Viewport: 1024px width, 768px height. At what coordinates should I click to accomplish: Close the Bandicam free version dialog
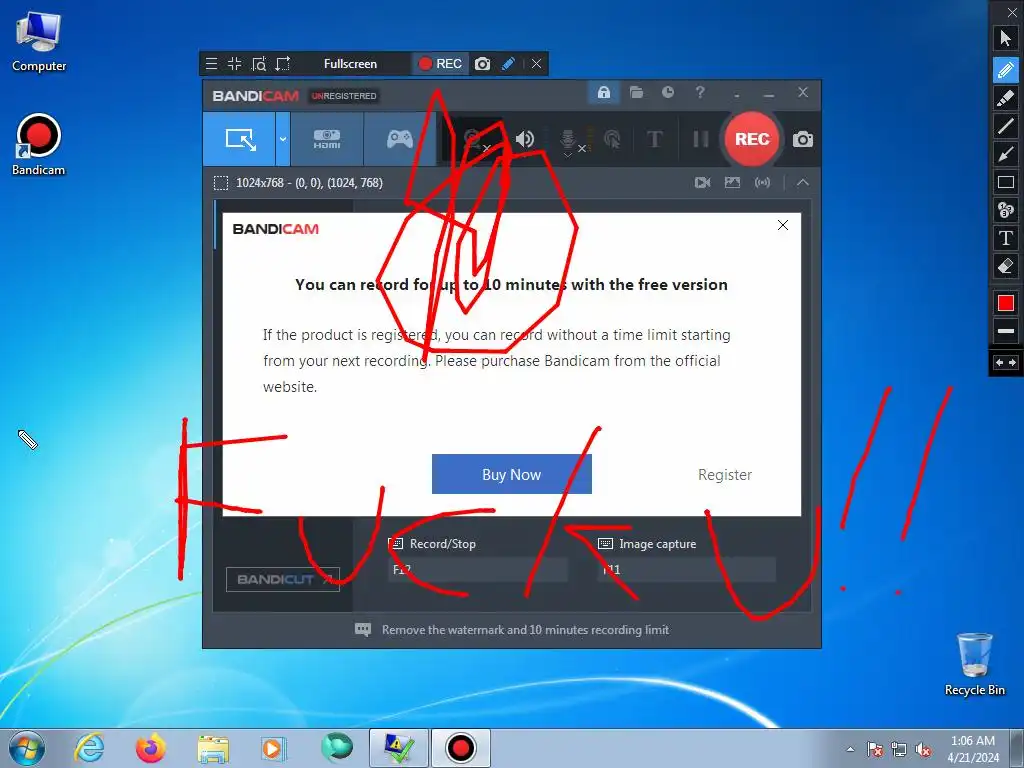click(x=783, y=225)
